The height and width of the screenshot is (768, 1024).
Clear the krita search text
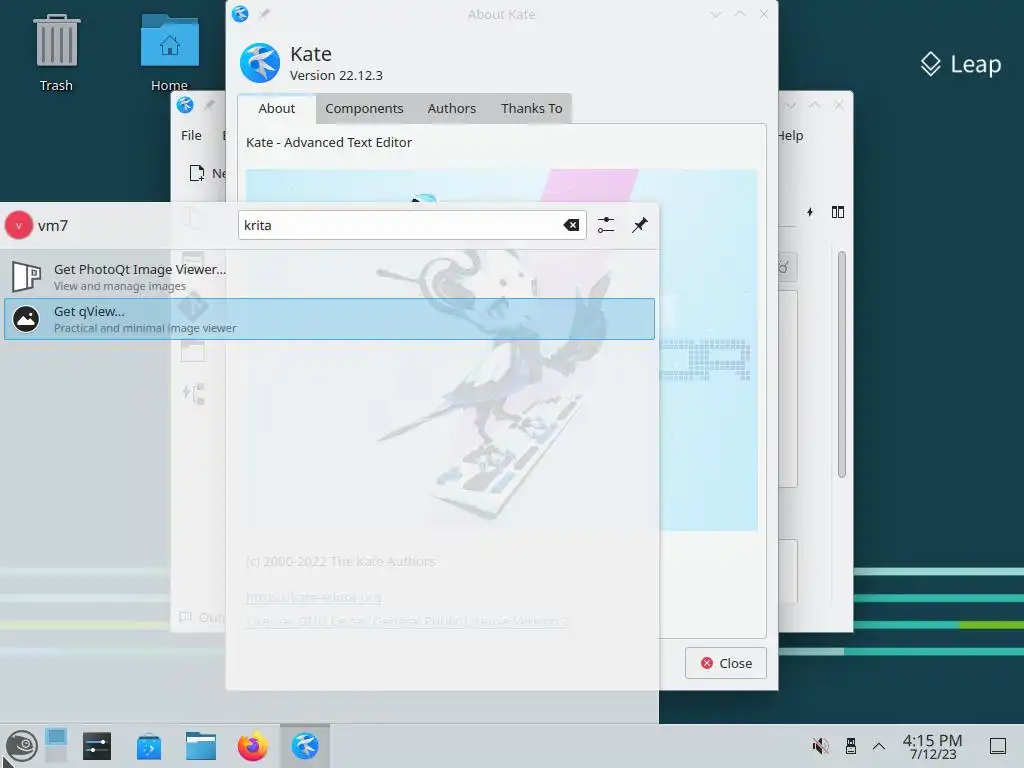coord(571,225)
